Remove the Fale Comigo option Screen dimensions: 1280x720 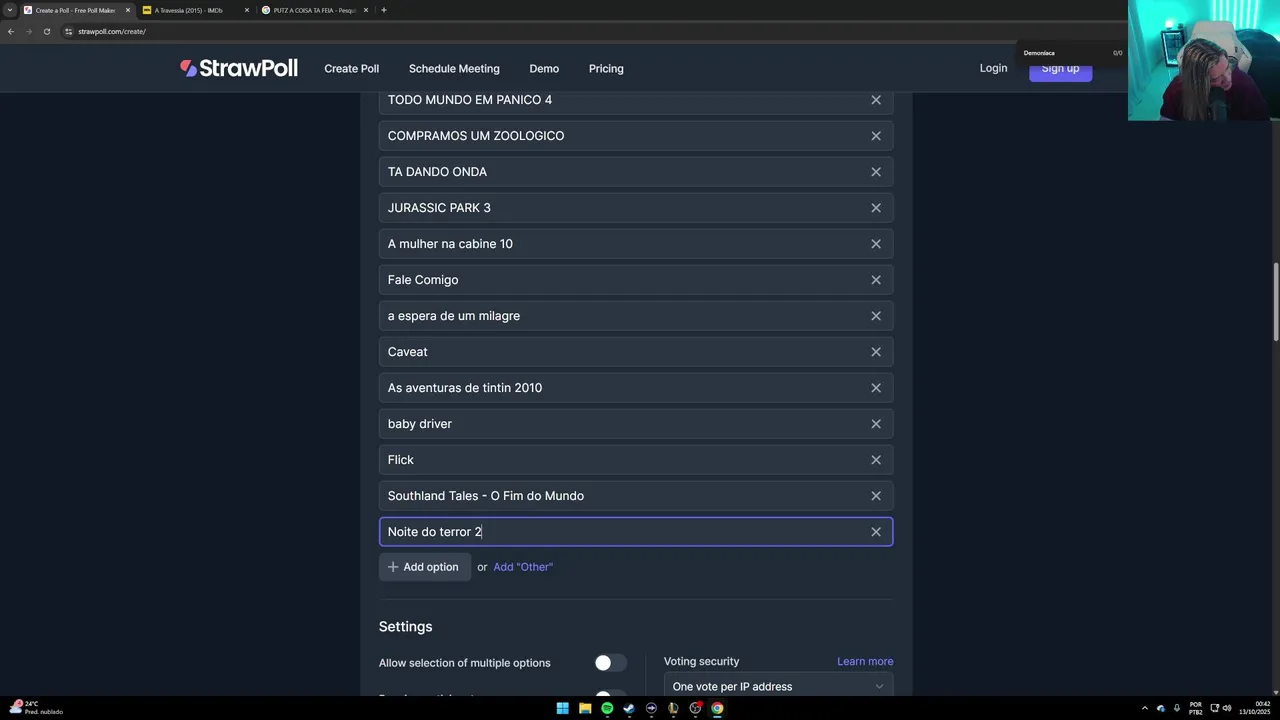point(876,280)
